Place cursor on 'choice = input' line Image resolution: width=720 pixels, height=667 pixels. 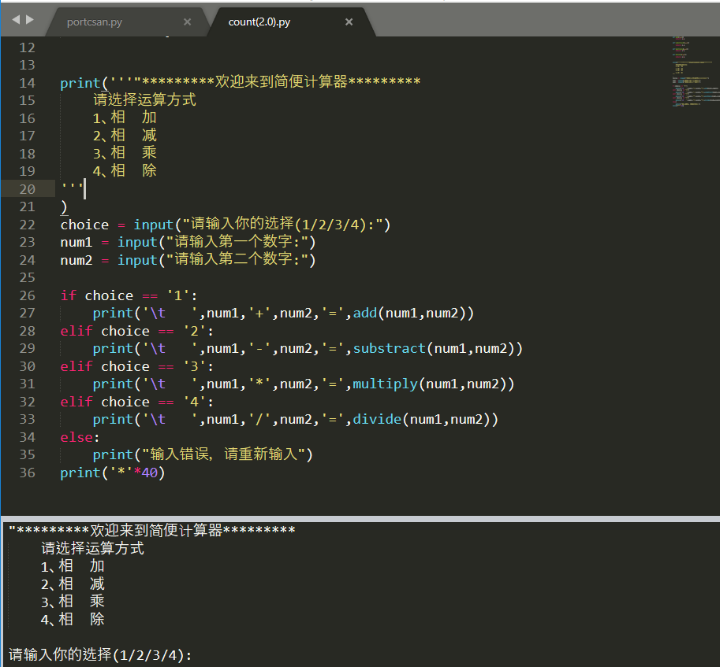pos(225,224)
